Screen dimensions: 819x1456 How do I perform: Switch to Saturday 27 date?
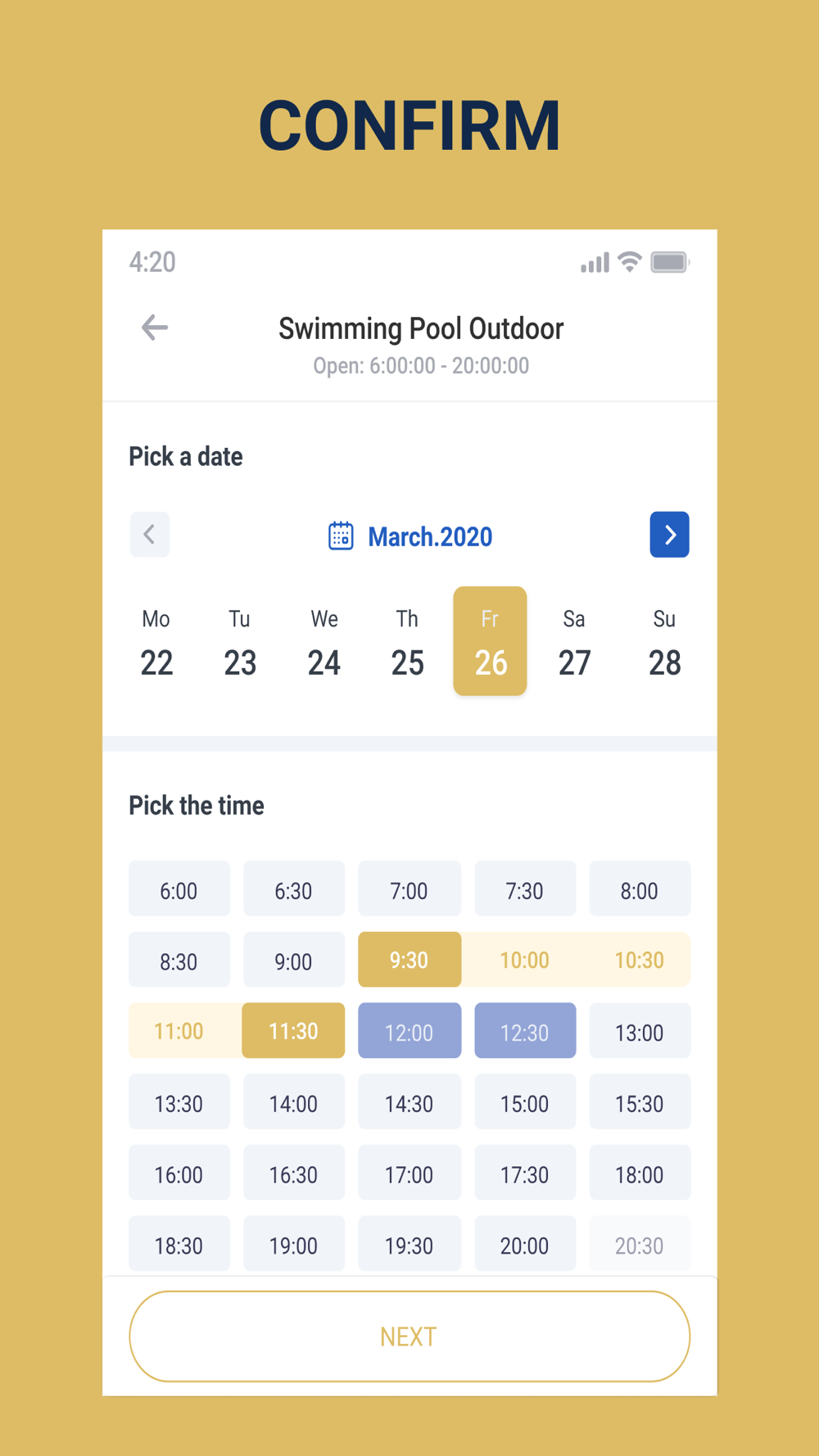(x=574, y=643)
